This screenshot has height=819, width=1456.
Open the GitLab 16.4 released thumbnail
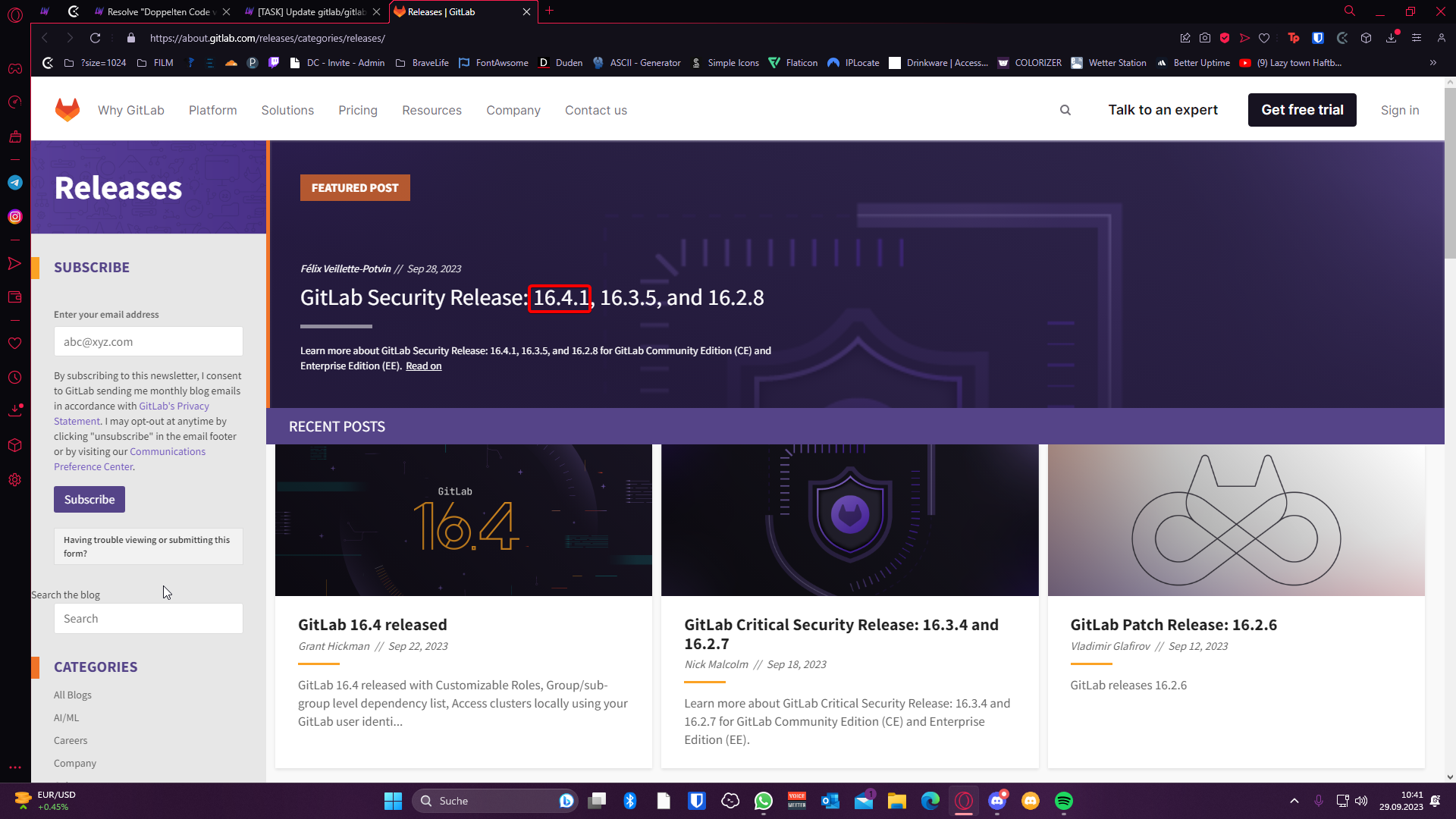463,520
